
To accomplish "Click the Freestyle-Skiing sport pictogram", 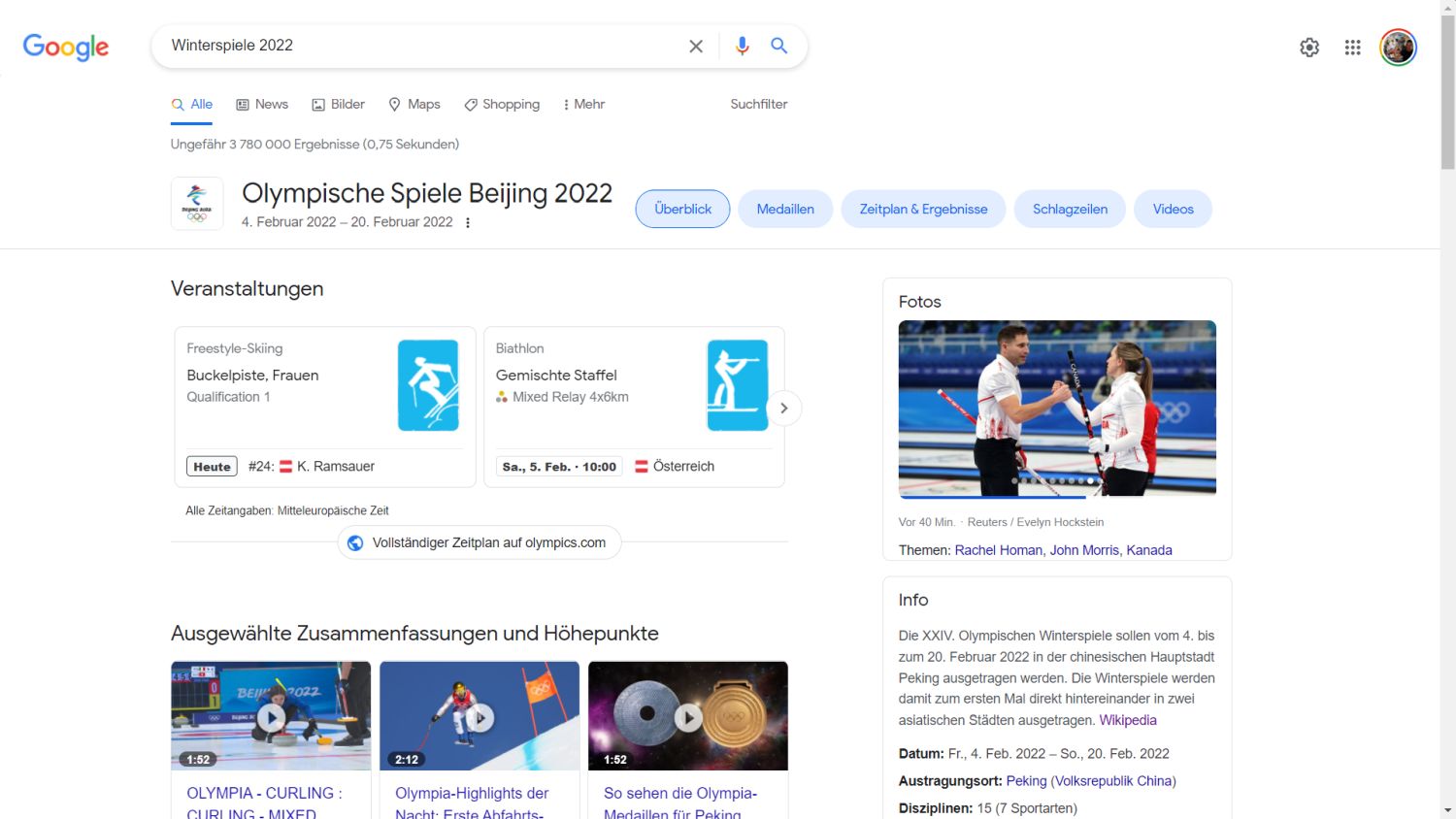I will (428, 384).
